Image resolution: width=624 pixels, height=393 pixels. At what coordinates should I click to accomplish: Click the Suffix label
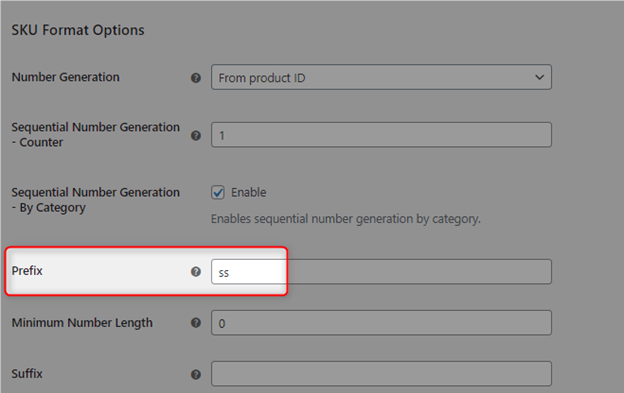pos(27,374)
